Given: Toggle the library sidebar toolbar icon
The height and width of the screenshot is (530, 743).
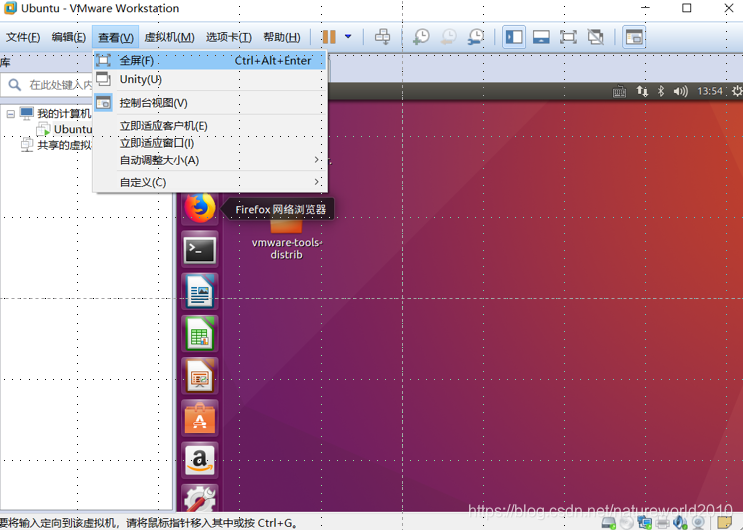Looking at the screenshot, I should [x=514, y=37].
